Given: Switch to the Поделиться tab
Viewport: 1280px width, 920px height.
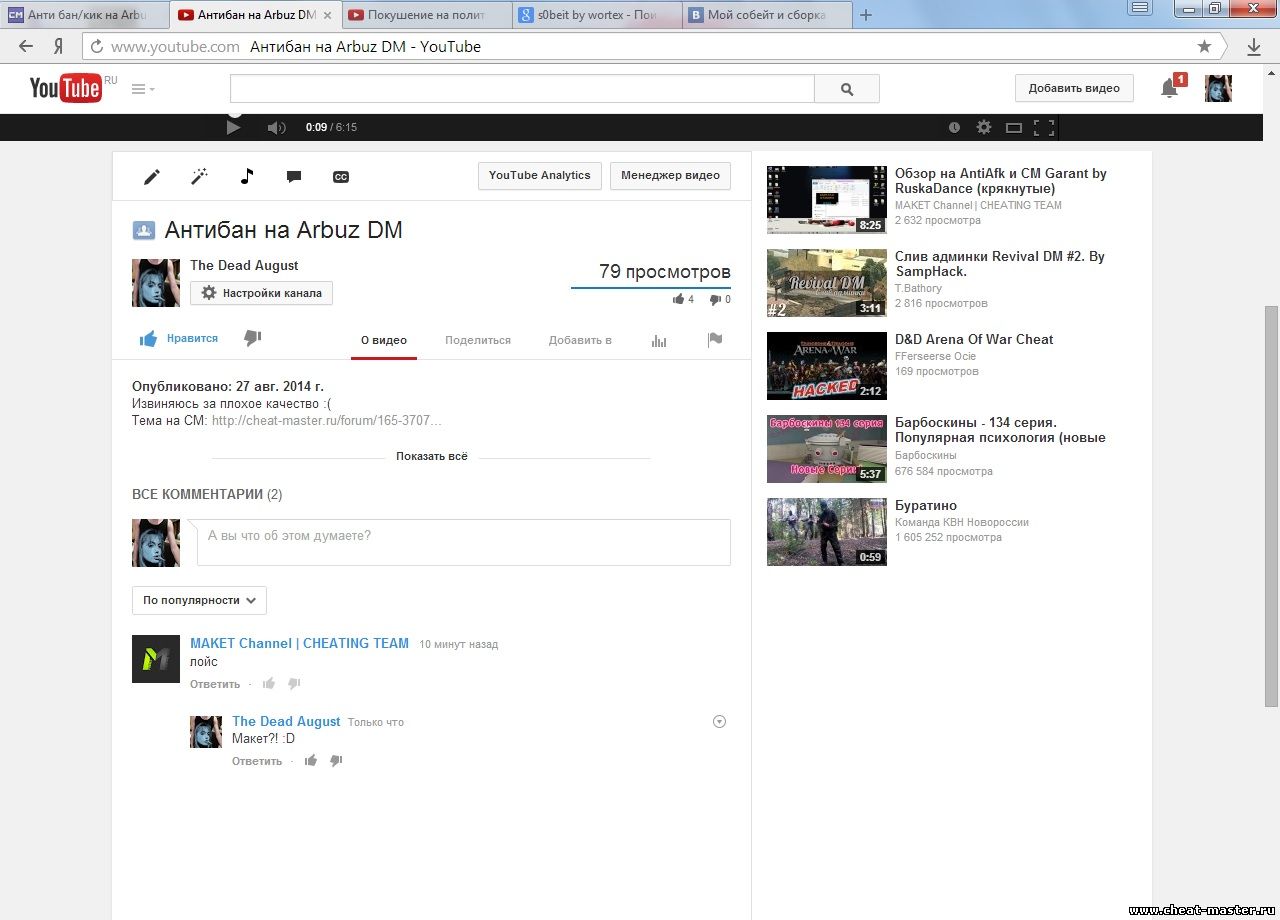Looking at the screenshot, I should tap(477, 340).
